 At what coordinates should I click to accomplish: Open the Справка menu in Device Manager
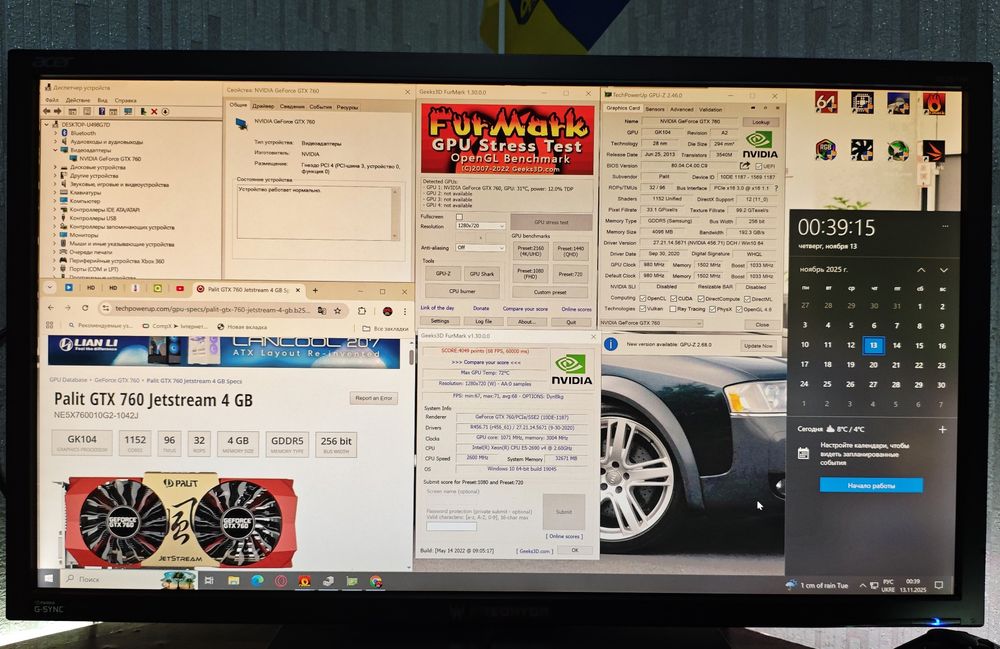(x=126, y=100)
